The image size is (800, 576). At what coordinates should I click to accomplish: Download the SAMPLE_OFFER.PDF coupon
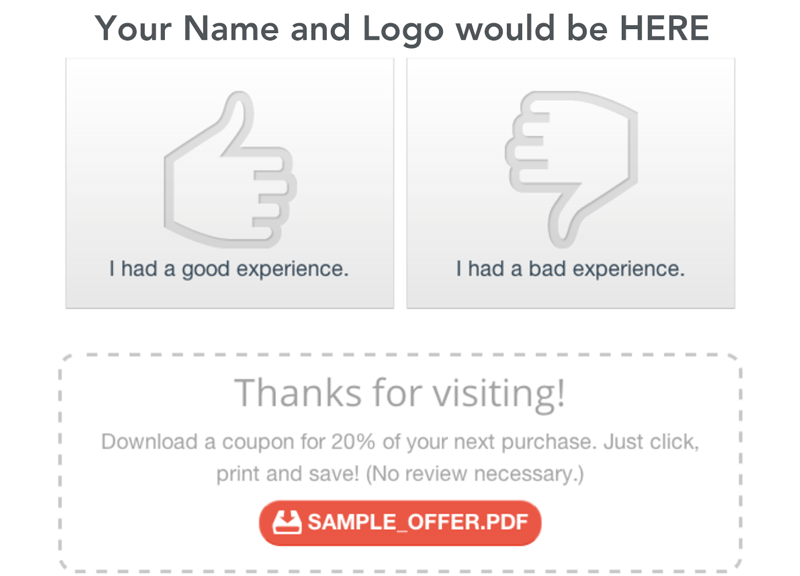point(400,523)
